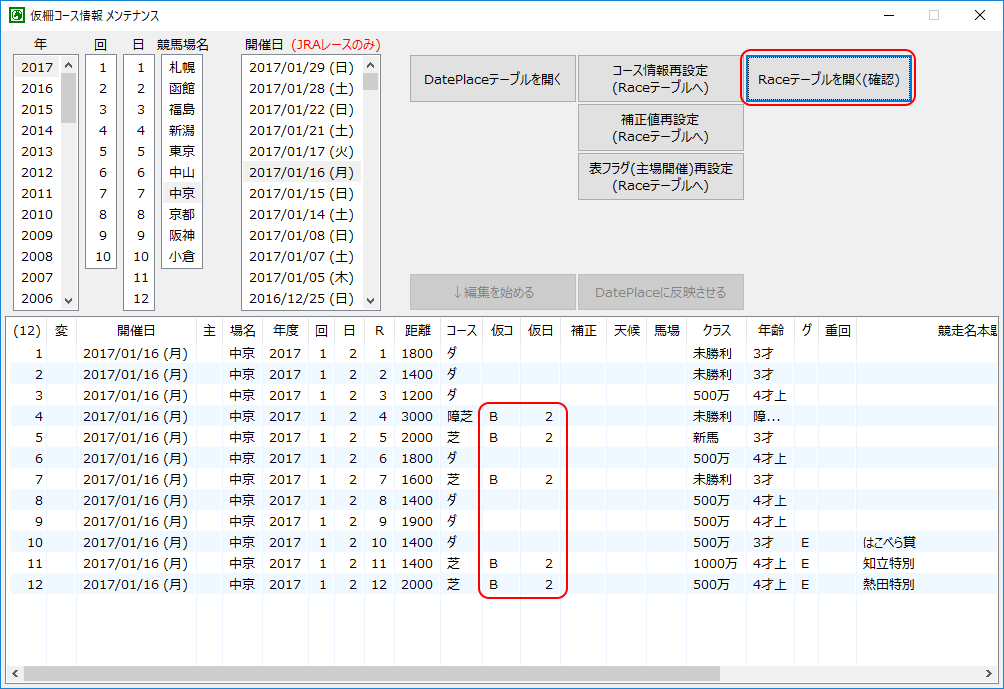1004x689 pixels.
Task: Click the 距離 column header
Action: click(x=417, y=330)
